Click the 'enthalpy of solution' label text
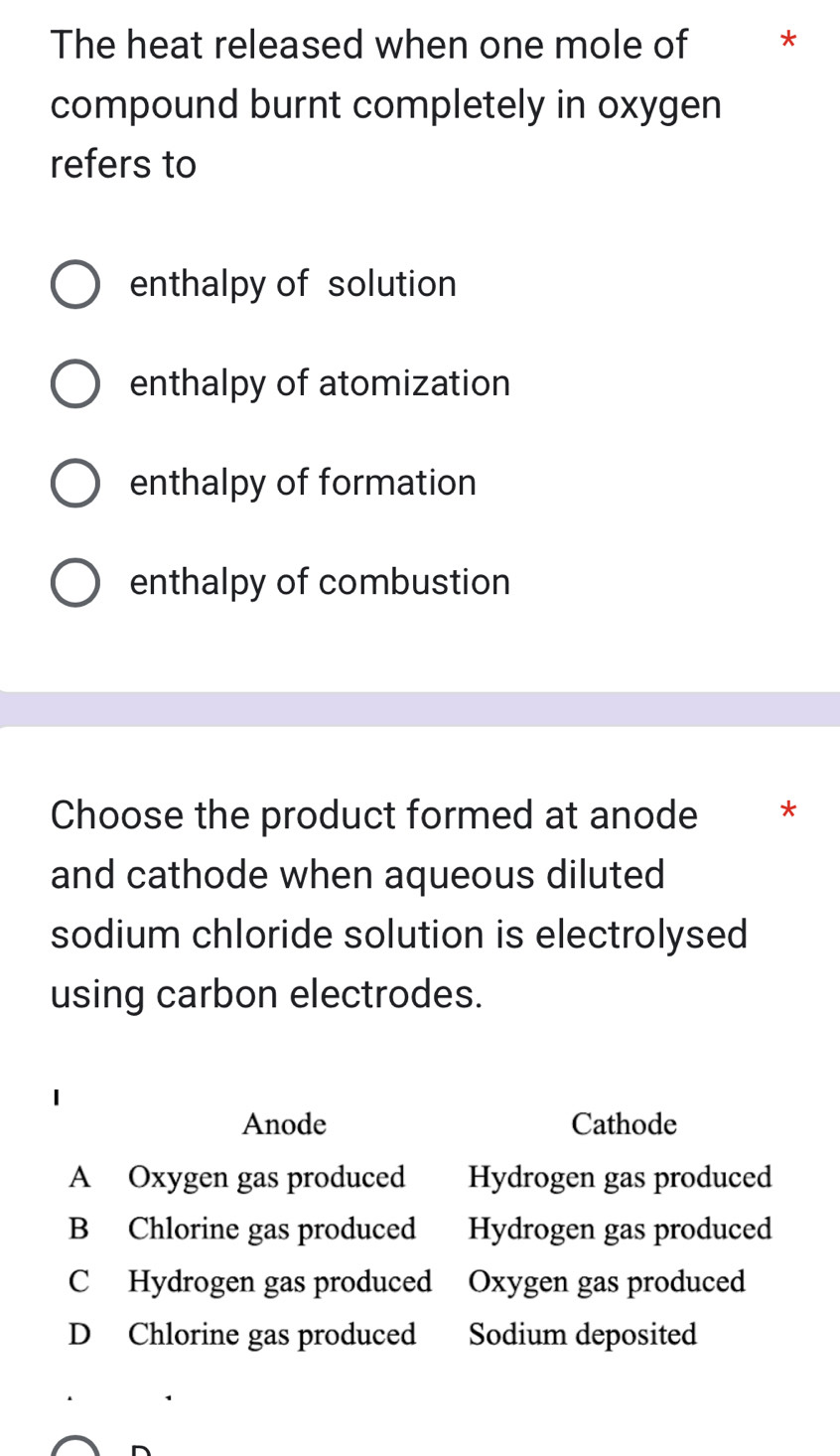This screenshot has width=840, height=1456. pyautogui.click(x=292, y=283)
